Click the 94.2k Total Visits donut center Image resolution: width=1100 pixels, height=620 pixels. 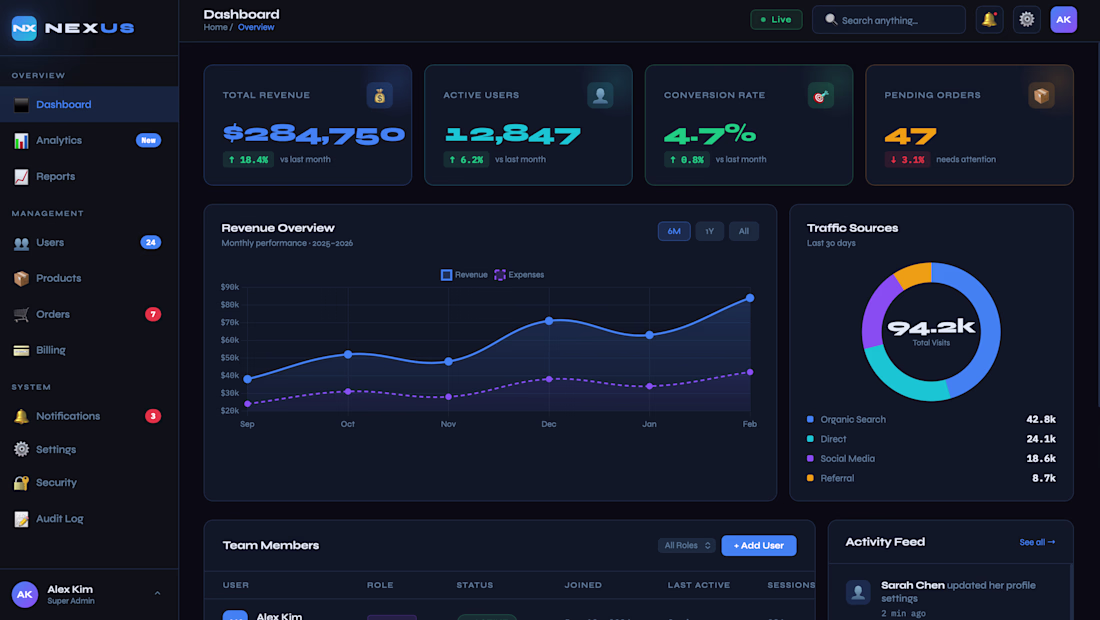pos(931,332)
